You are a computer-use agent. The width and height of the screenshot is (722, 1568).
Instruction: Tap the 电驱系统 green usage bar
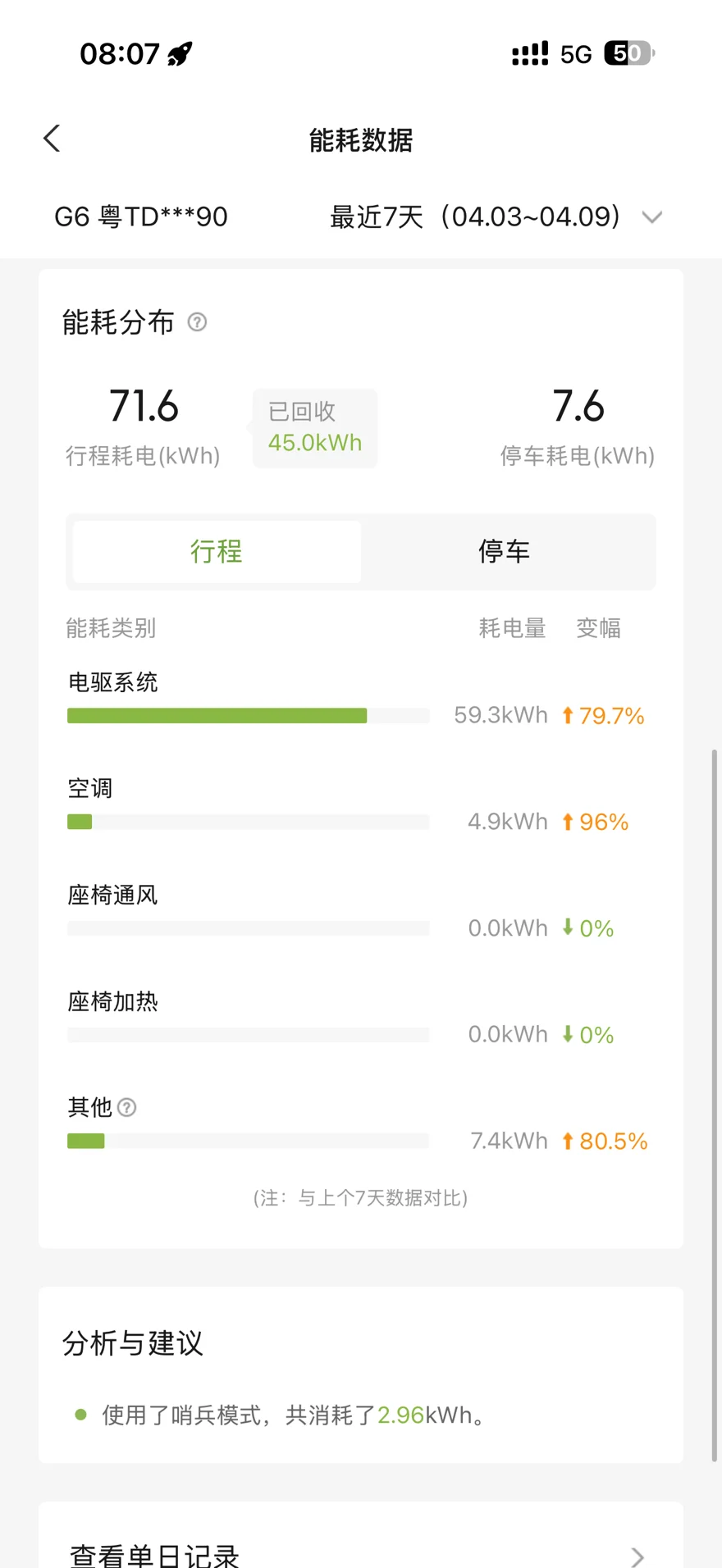[x=217, y=716]
